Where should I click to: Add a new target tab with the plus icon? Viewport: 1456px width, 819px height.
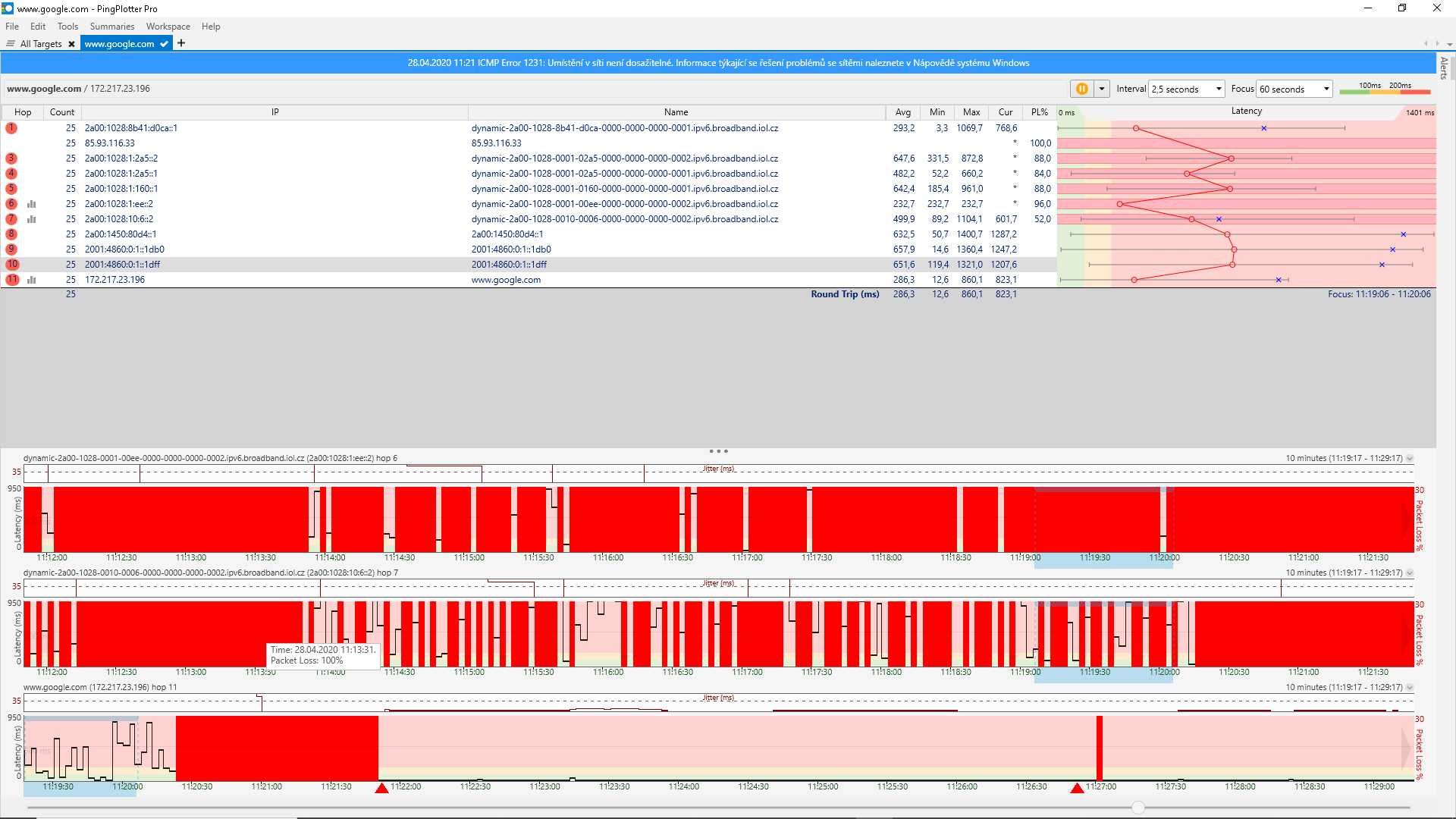(x=181, y=43)
